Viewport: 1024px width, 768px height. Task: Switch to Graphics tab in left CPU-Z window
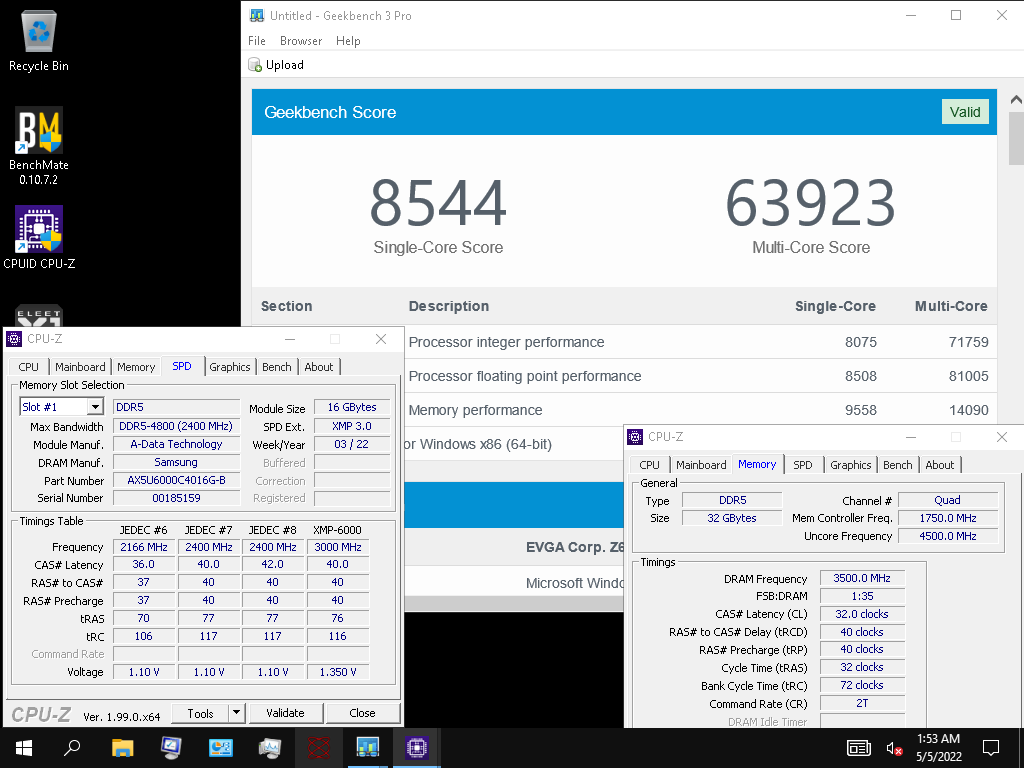click(230, 367)
